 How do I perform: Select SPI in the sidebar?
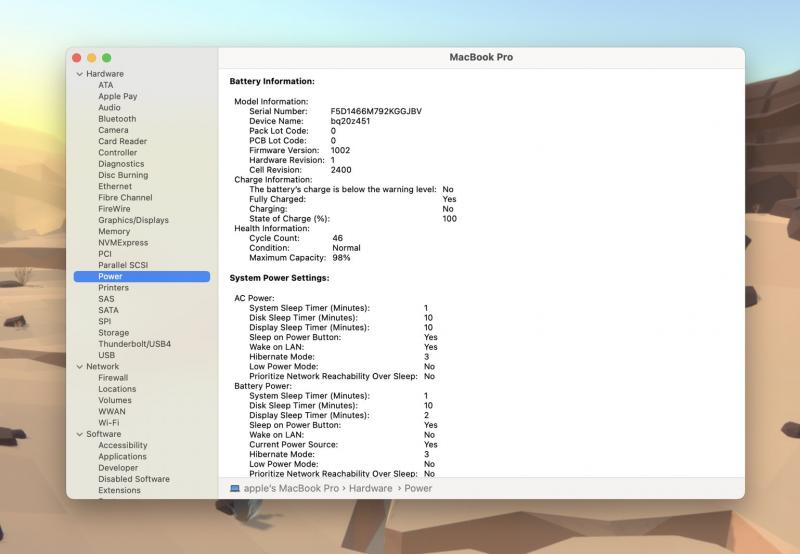[x=105, y=321]
